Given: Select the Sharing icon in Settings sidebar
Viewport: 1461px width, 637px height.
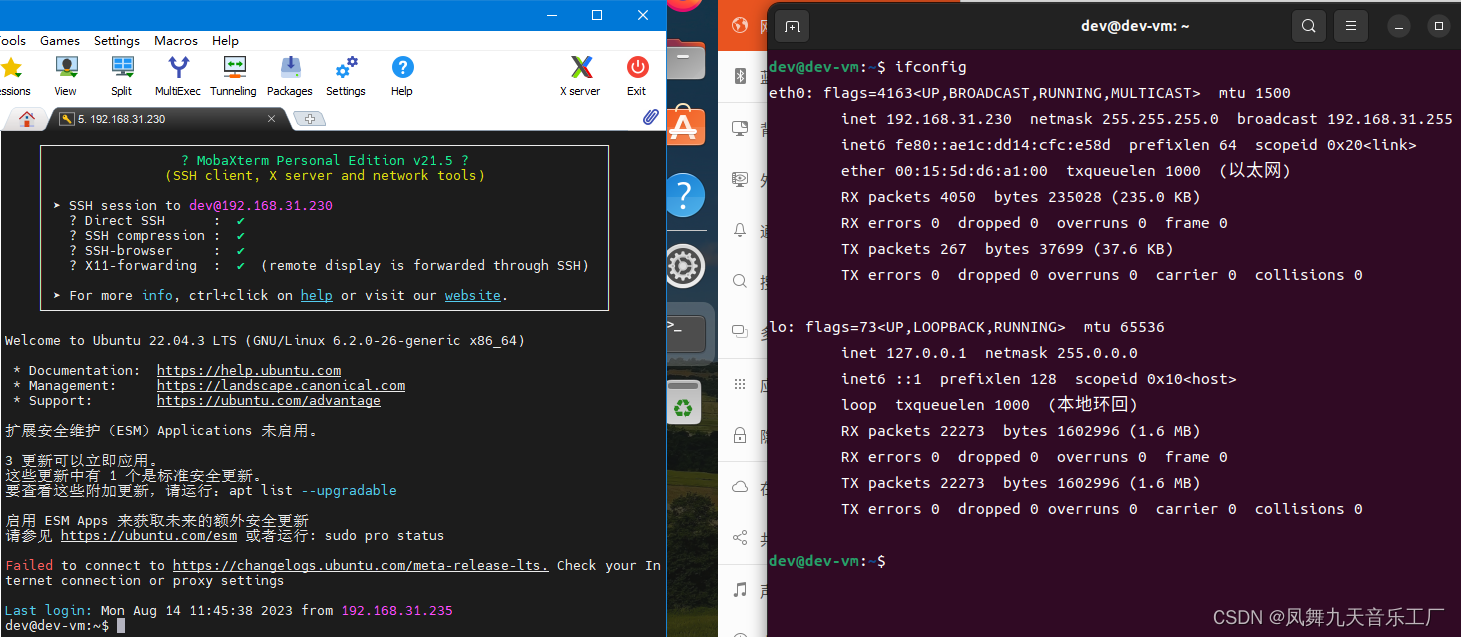Looking at the screenshot, I should [x=740, y=537].
